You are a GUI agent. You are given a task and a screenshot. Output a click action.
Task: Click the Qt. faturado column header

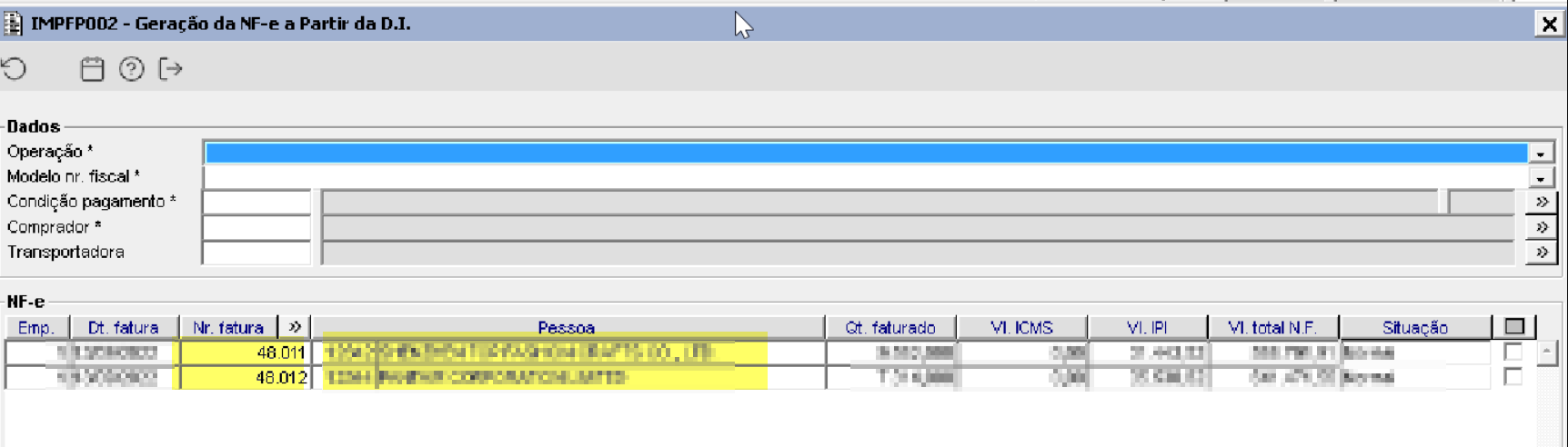click(890, 327)
